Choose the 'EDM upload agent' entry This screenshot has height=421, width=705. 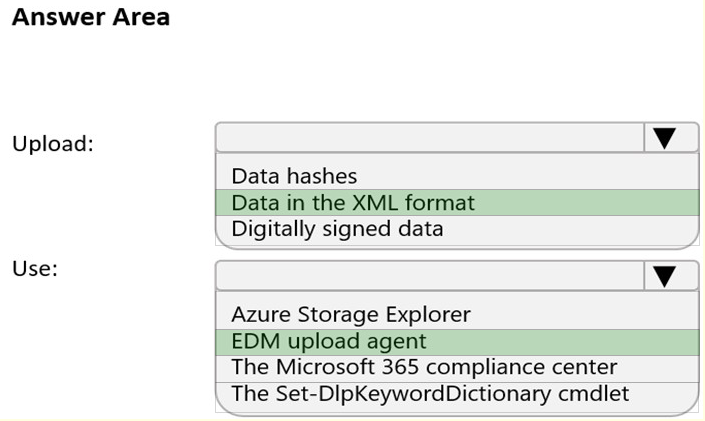tap(329, 341)
